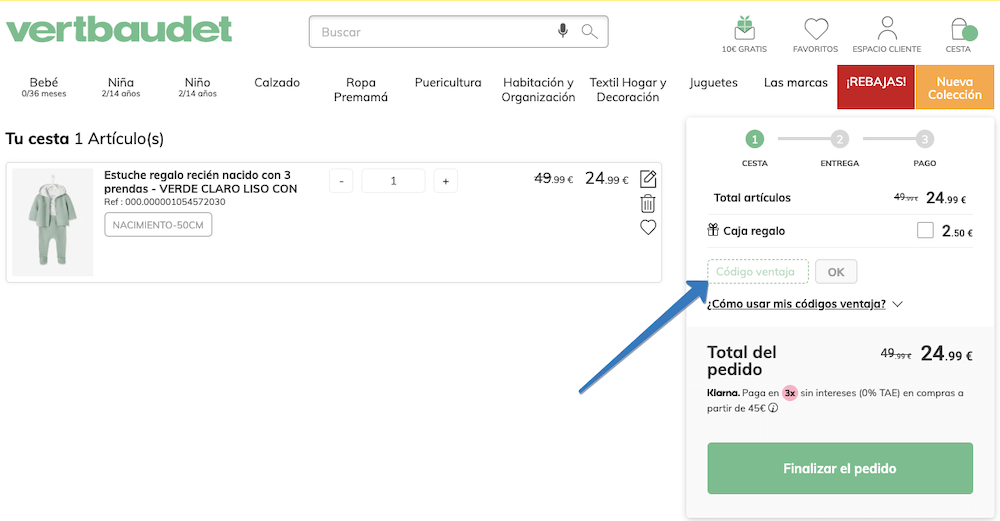
Task: Decrease quantity with minus button
Action: pyautogui.click(x=341, y=181)
